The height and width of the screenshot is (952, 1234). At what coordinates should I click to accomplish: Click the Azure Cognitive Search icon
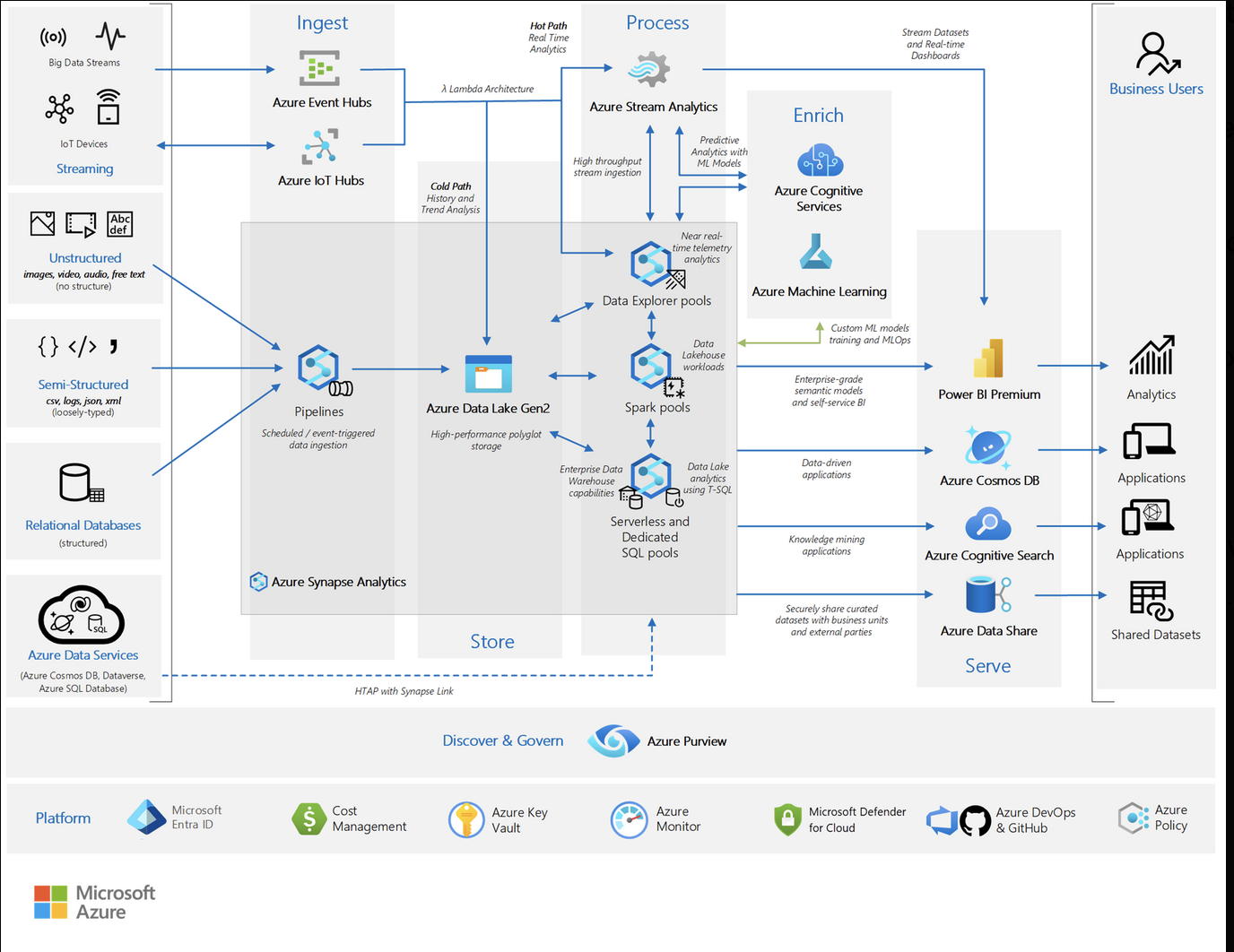point(987,524)
